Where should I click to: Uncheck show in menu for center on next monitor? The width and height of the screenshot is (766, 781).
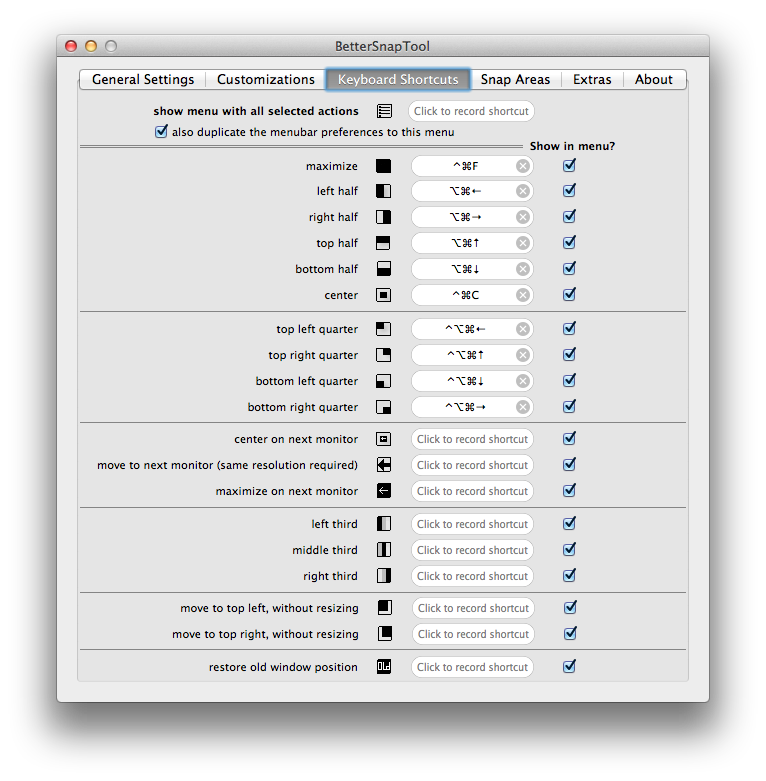coord(569,438)
